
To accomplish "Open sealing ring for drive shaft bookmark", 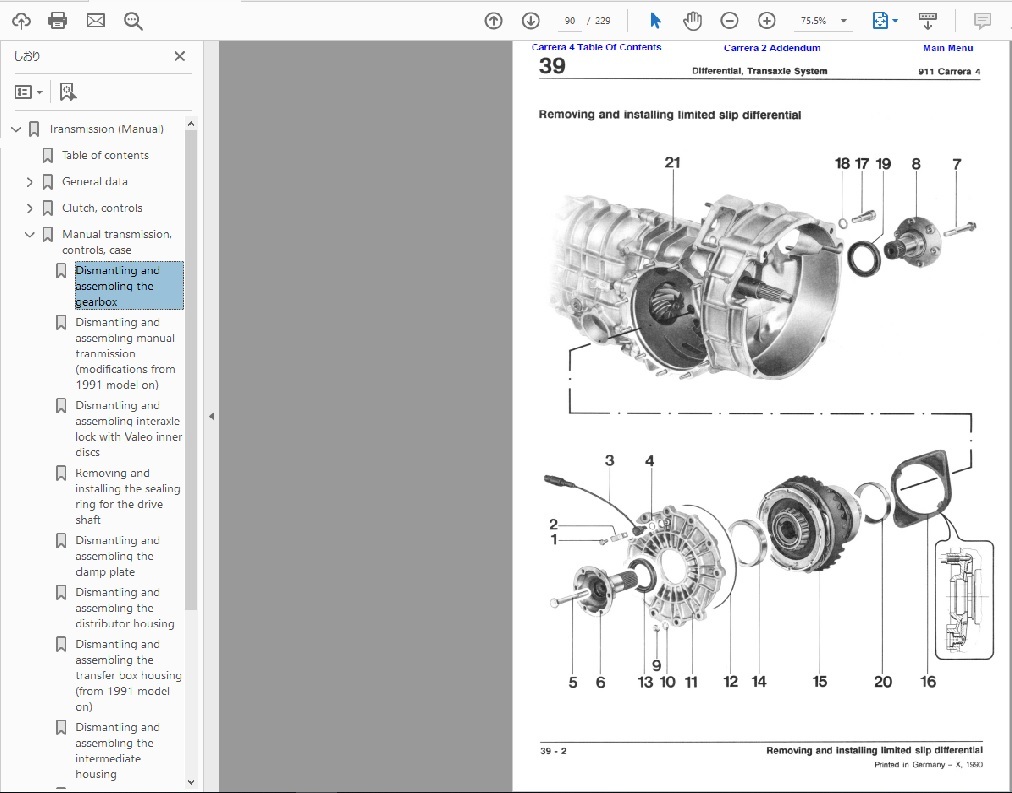I will 127,496.
